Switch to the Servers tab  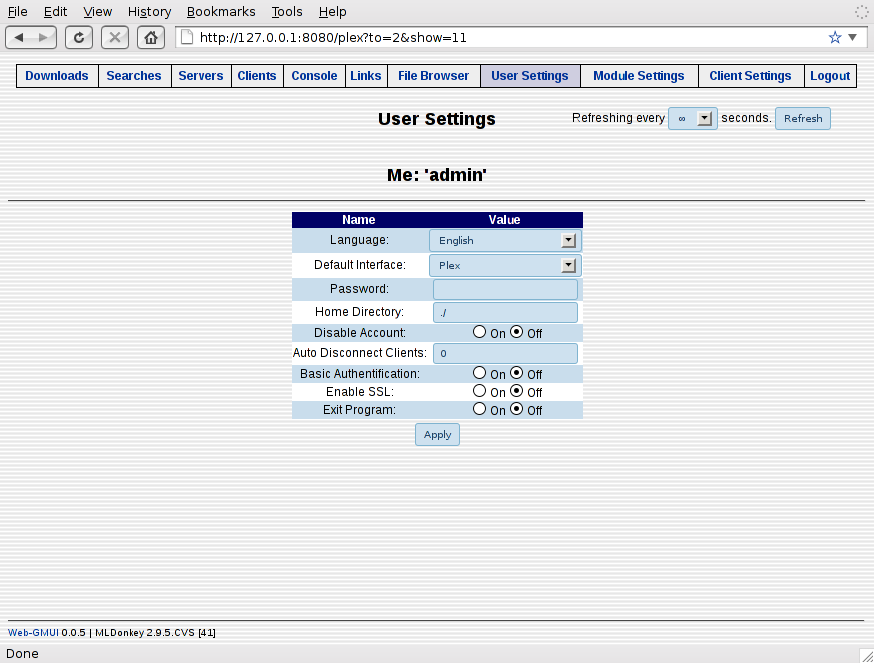(201, 76)
